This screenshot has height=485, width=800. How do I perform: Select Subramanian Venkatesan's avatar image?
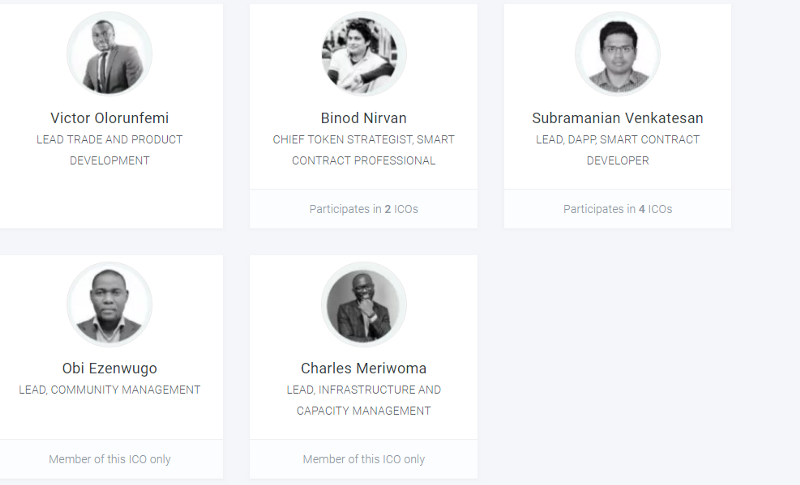point(617,55)
